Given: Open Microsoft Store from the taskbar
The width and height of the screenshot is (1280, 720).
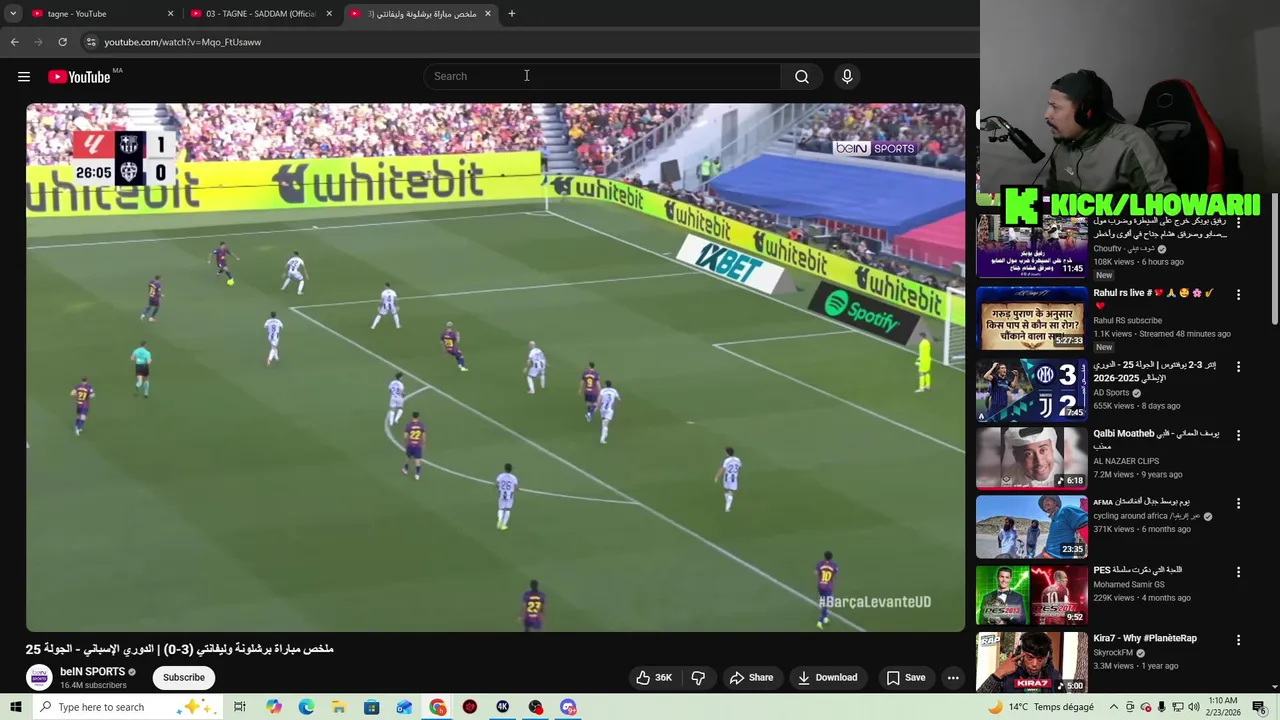Looking at the screenshot, I should pyautogui.click(x=372, y=707).
